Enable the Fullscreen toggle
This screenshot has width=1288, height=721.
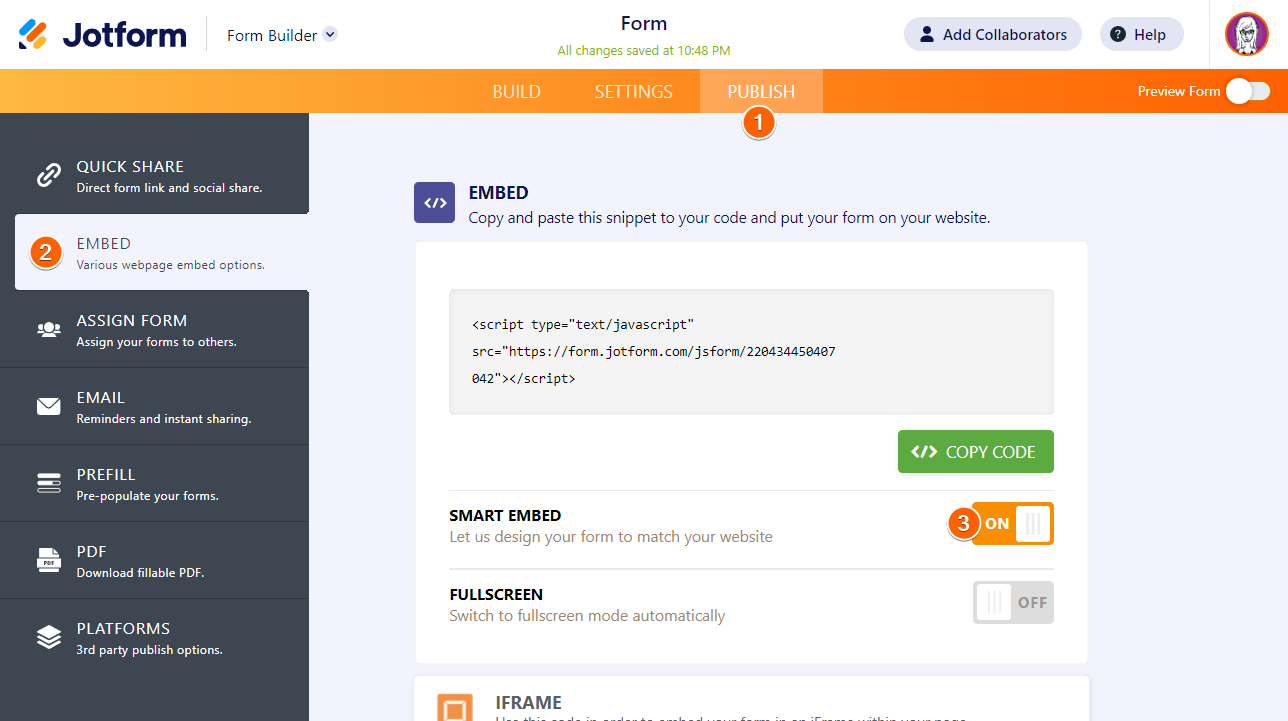click(1013, 602)
